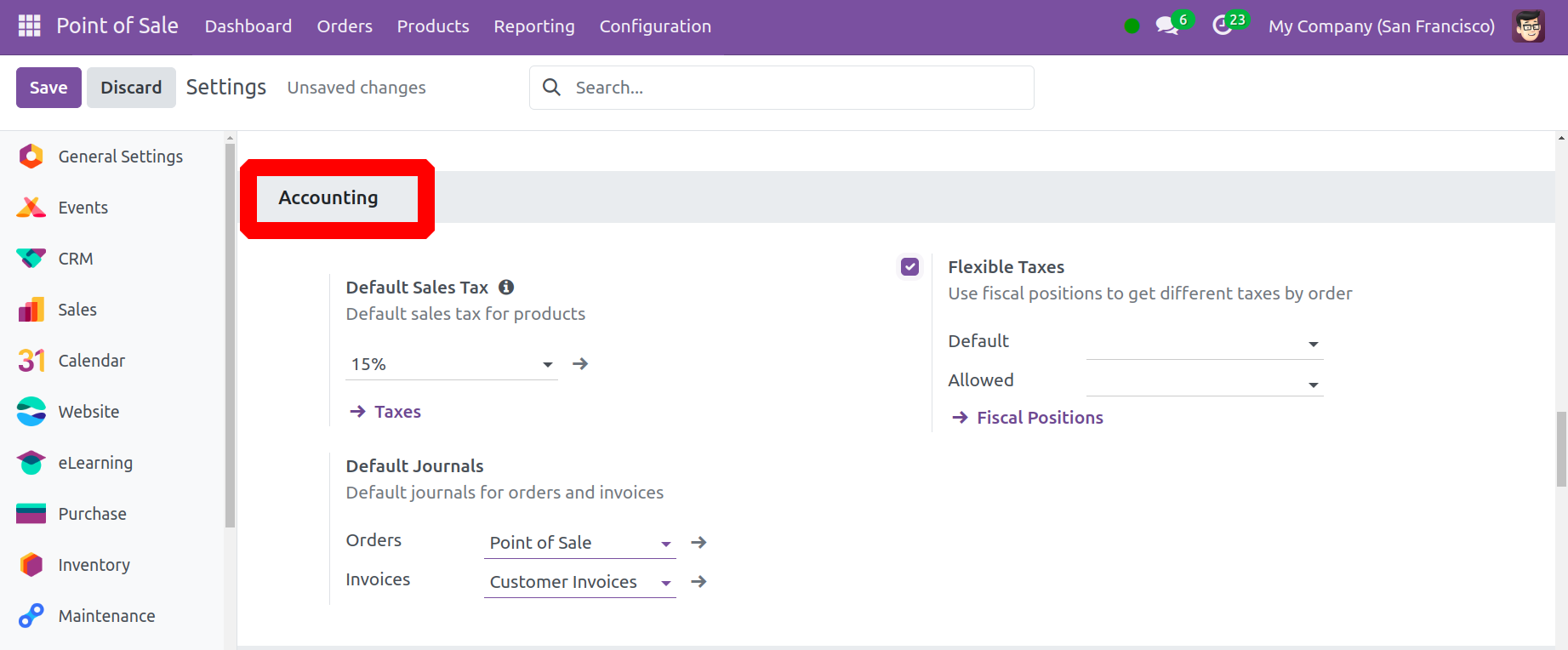Disable the Flexible Taxes checkbox
The height and width of the screenshot is (650, 1568).
(910, 267)
